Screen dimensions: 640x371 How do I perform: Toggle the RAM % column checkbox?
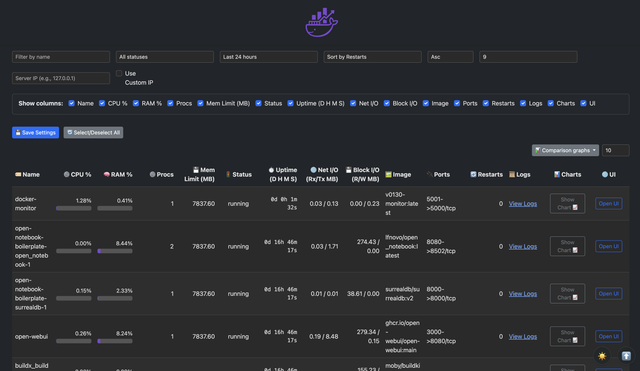pyautogui.click(x=136, y=103)
